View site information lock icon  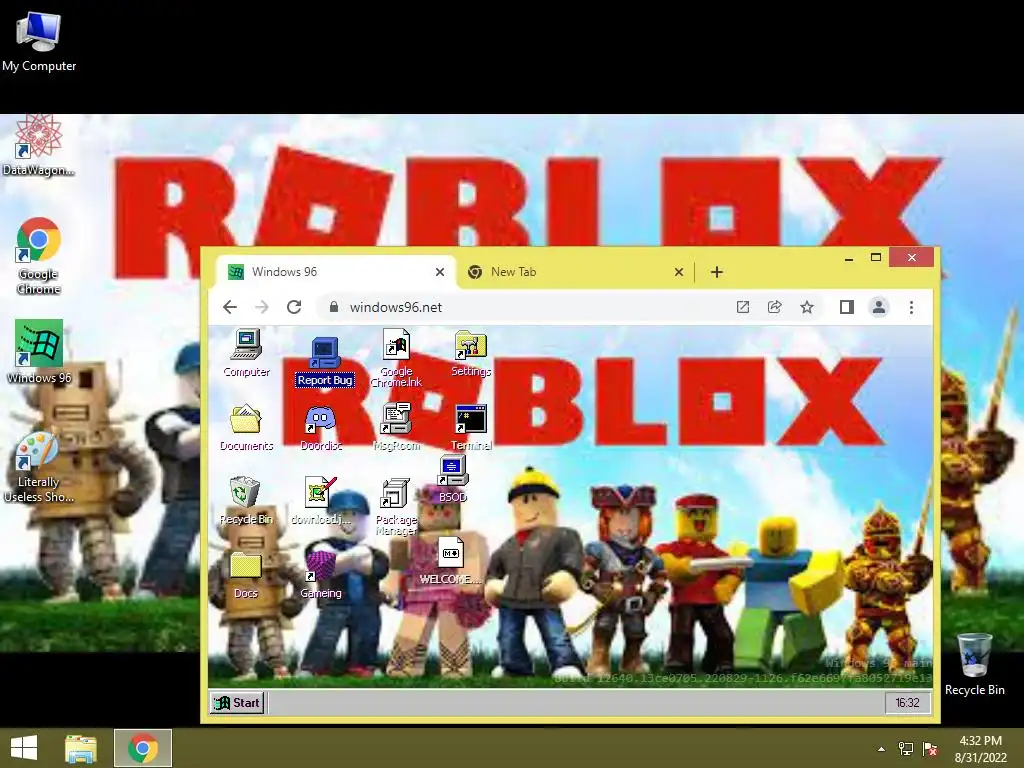(334, 307)
